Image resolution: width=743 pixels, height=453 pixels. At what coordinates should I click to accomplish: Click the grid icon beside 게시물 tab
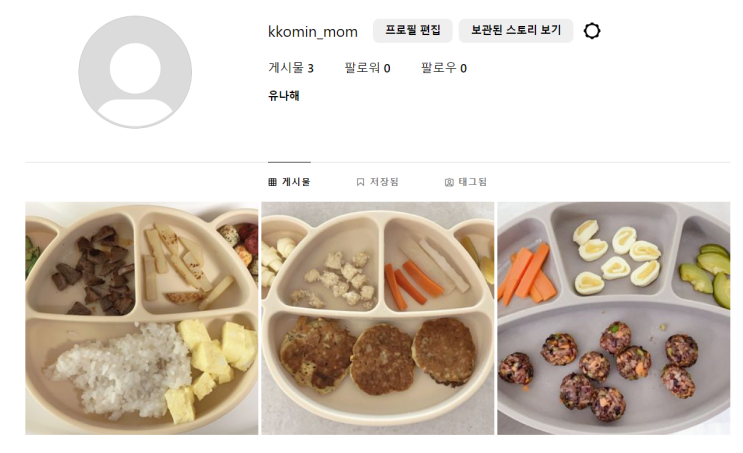tap(272, 182)
